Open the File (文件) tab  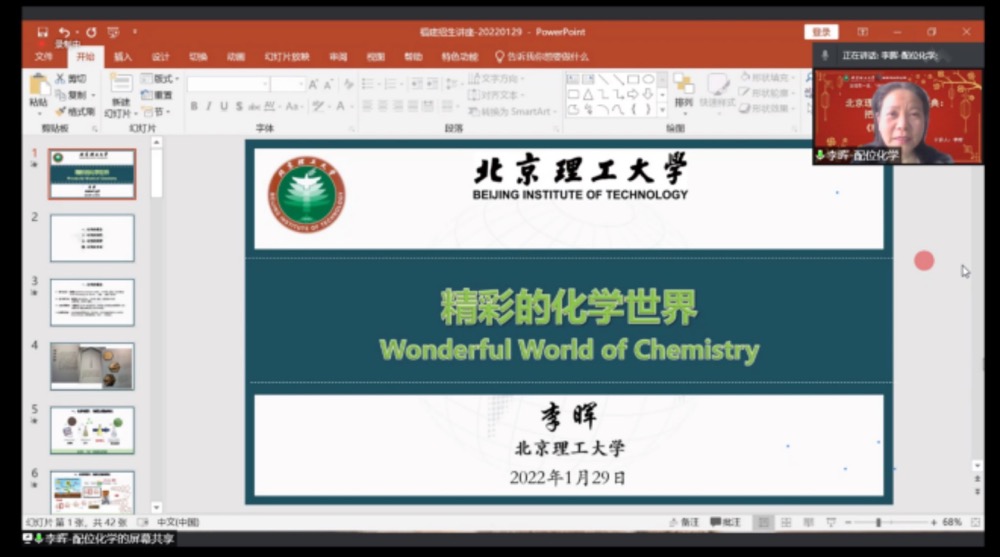click(43, 57)
